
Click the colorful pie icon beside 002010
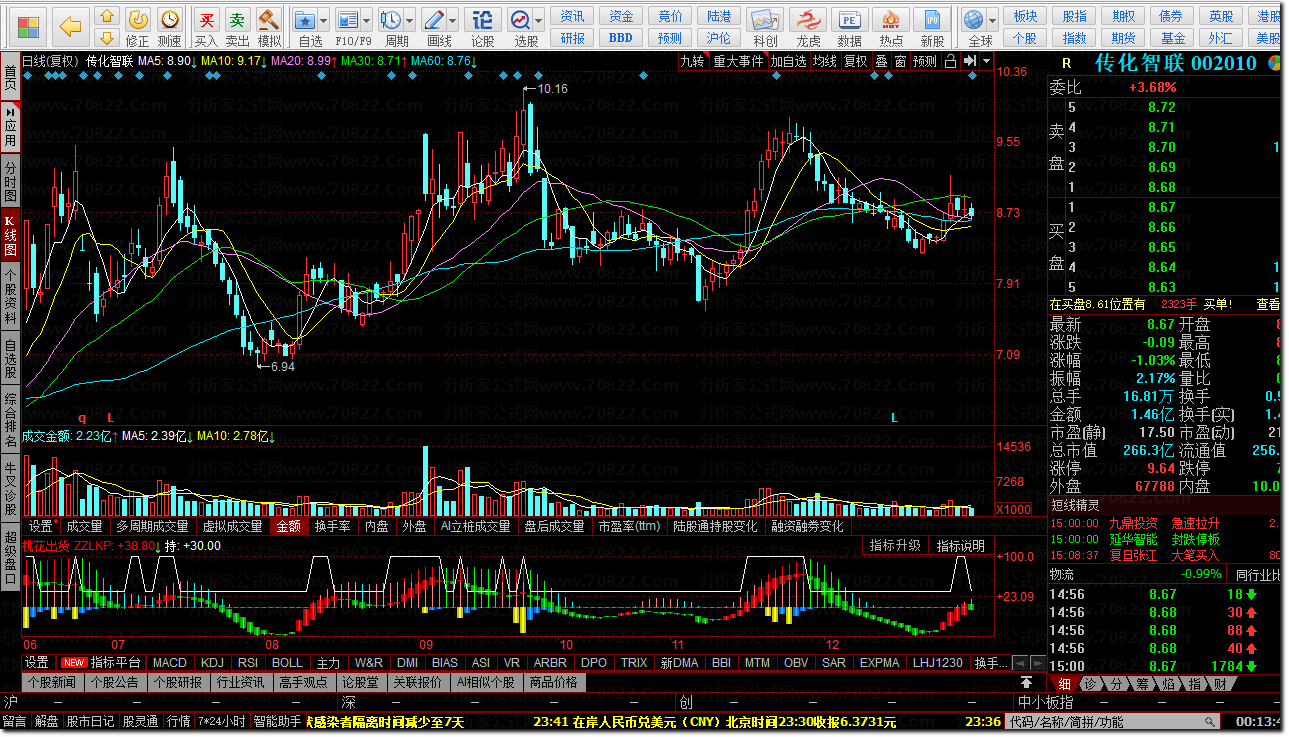coord(1274,63)
